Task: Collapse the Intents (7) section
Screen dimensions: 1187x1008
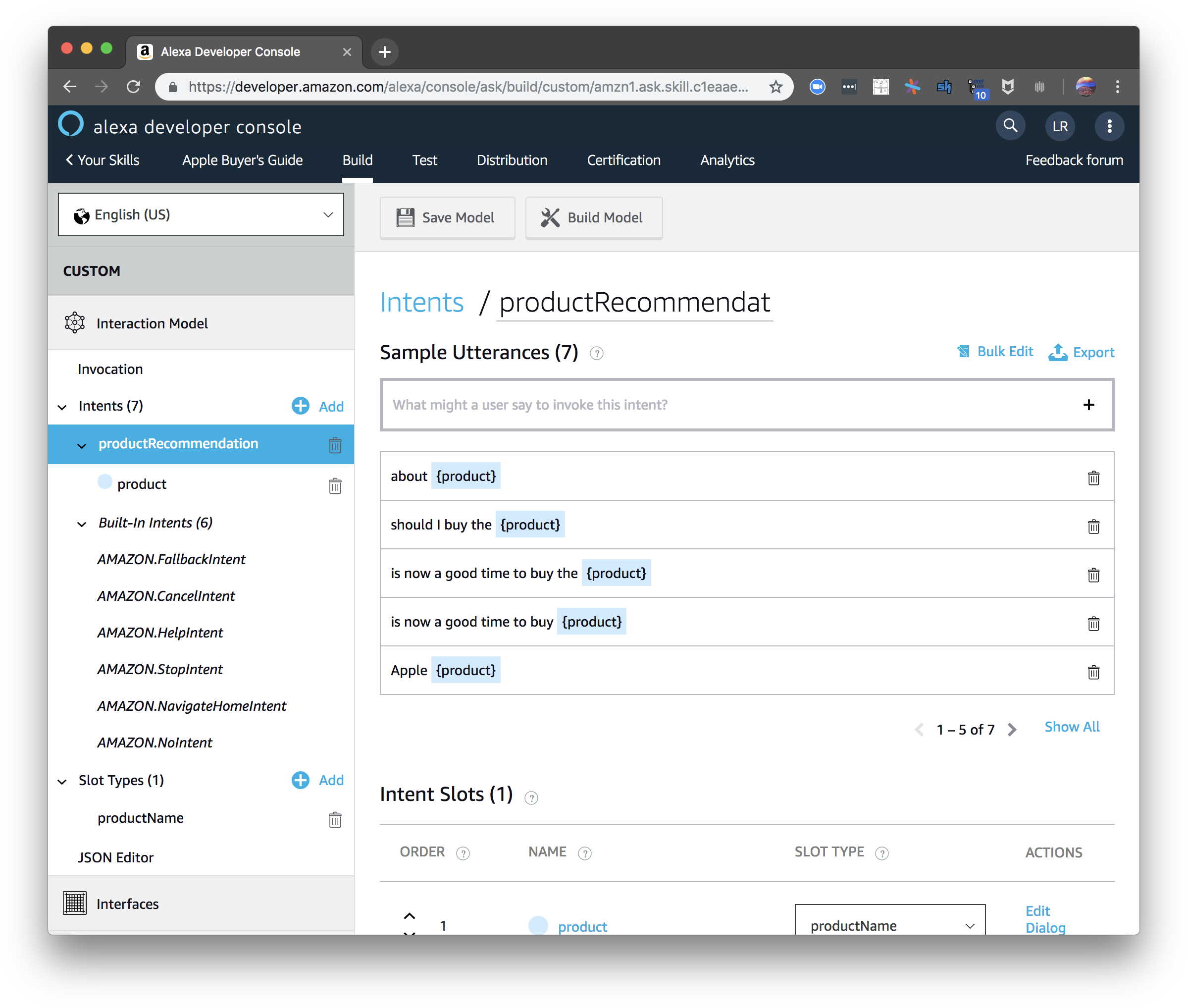Action: tap(62, 407)
